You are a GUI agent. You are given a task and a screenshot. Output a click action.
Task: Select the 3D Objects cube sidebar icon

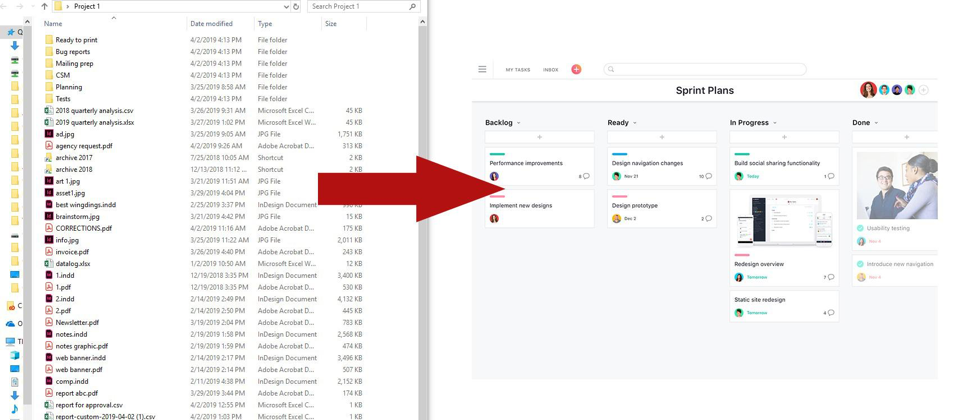(x=15, y=355)
